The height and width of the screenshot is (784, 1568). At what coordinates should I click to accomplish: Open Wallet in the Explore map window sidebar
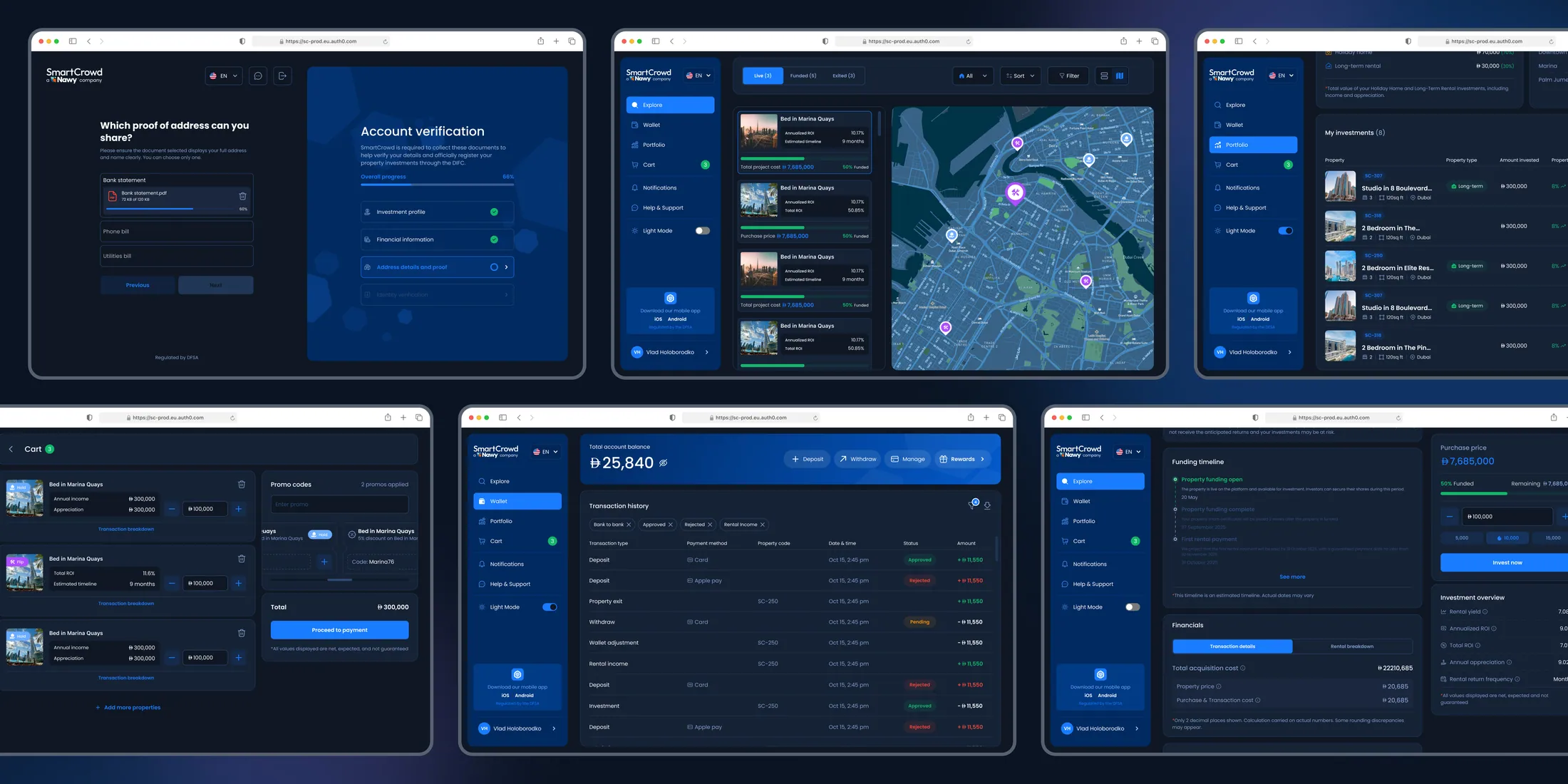670,125
